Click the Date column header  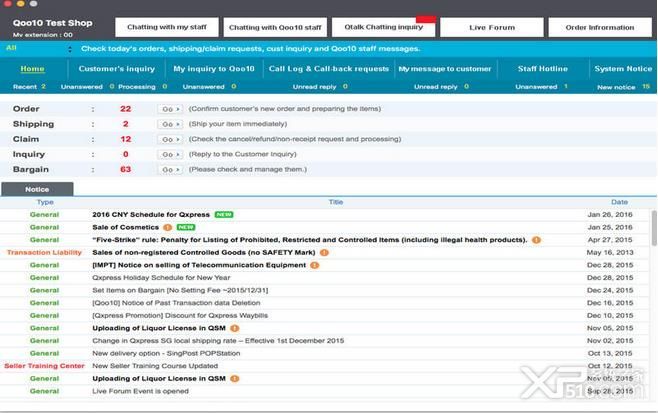click(619, 202)
